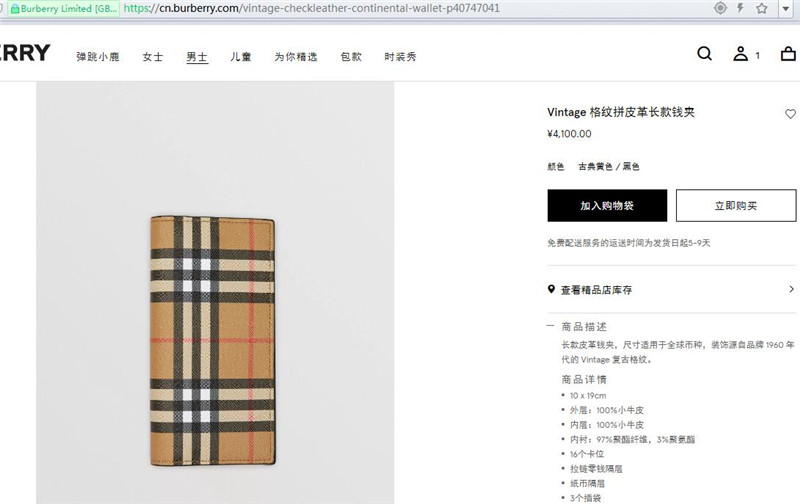The image size is (800, 504).
Task: Open the 包款 menu
Action: coord(351,57)
